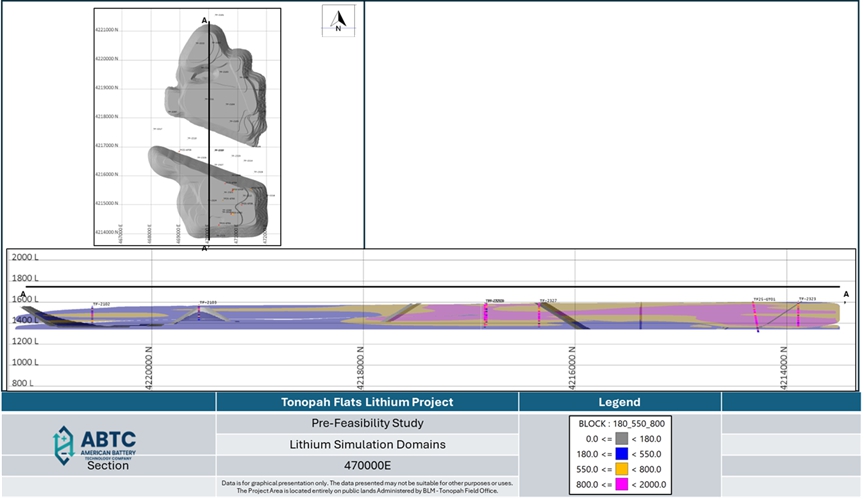Click the A label at section's left end
The width and height of the screenshot is (864, 499).
pyautogui.click(x=23, y=294)
